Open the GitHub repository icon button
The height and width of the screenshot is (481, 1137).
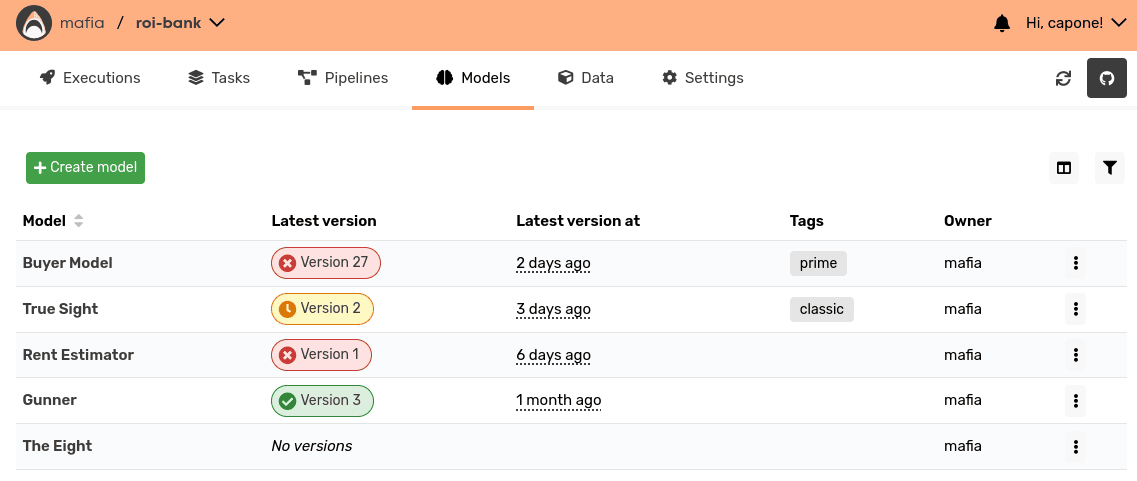point(1107,78)
